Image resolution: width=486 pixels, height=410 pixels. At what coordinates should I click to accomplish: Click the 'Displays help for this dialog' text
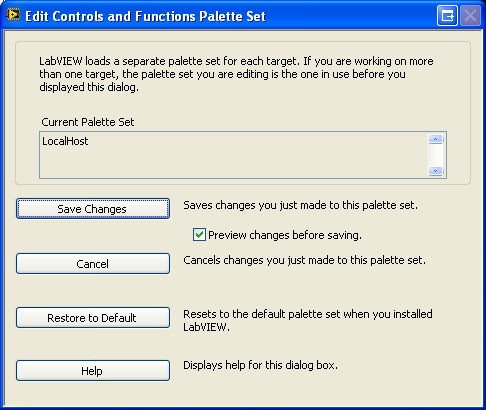260,365
